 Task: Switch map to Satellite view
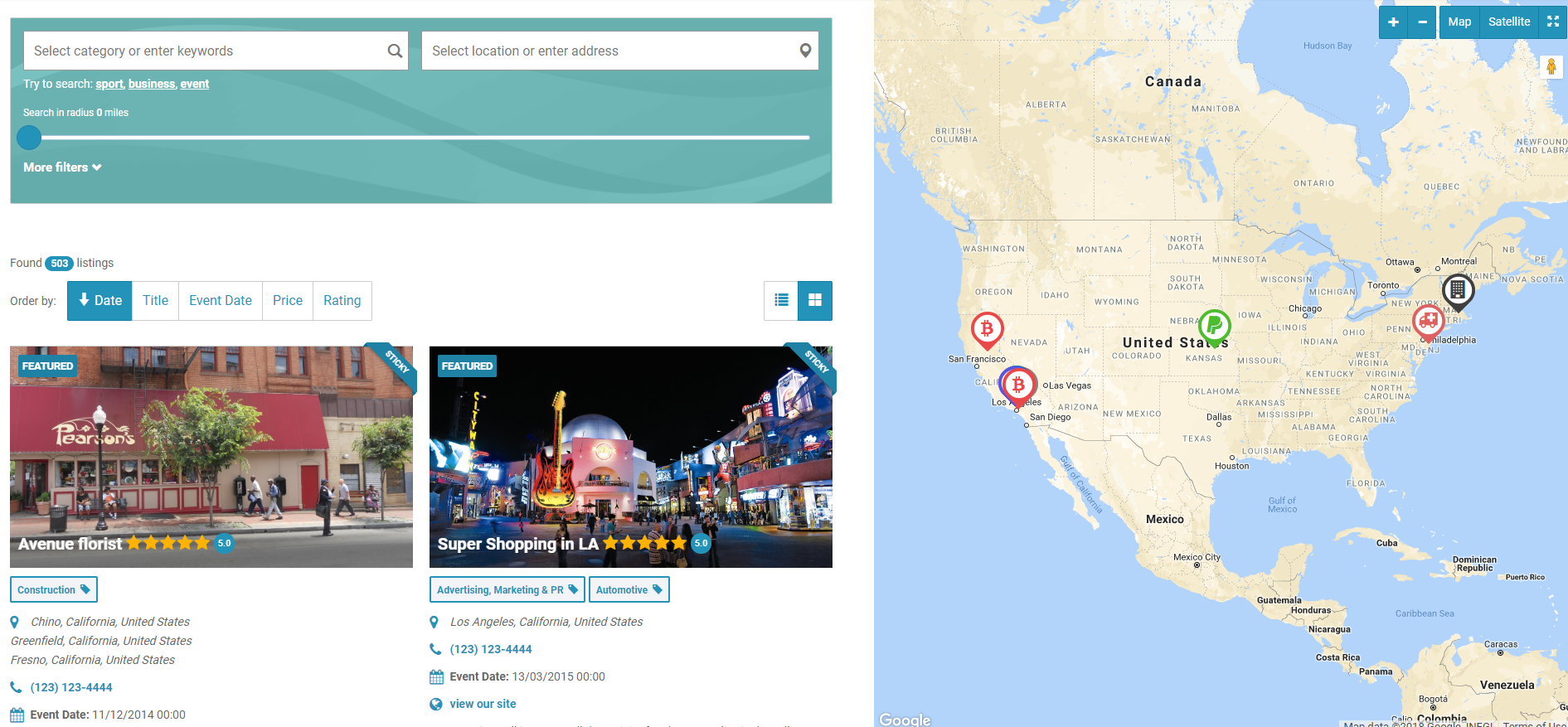click(x=1508, y=22)
